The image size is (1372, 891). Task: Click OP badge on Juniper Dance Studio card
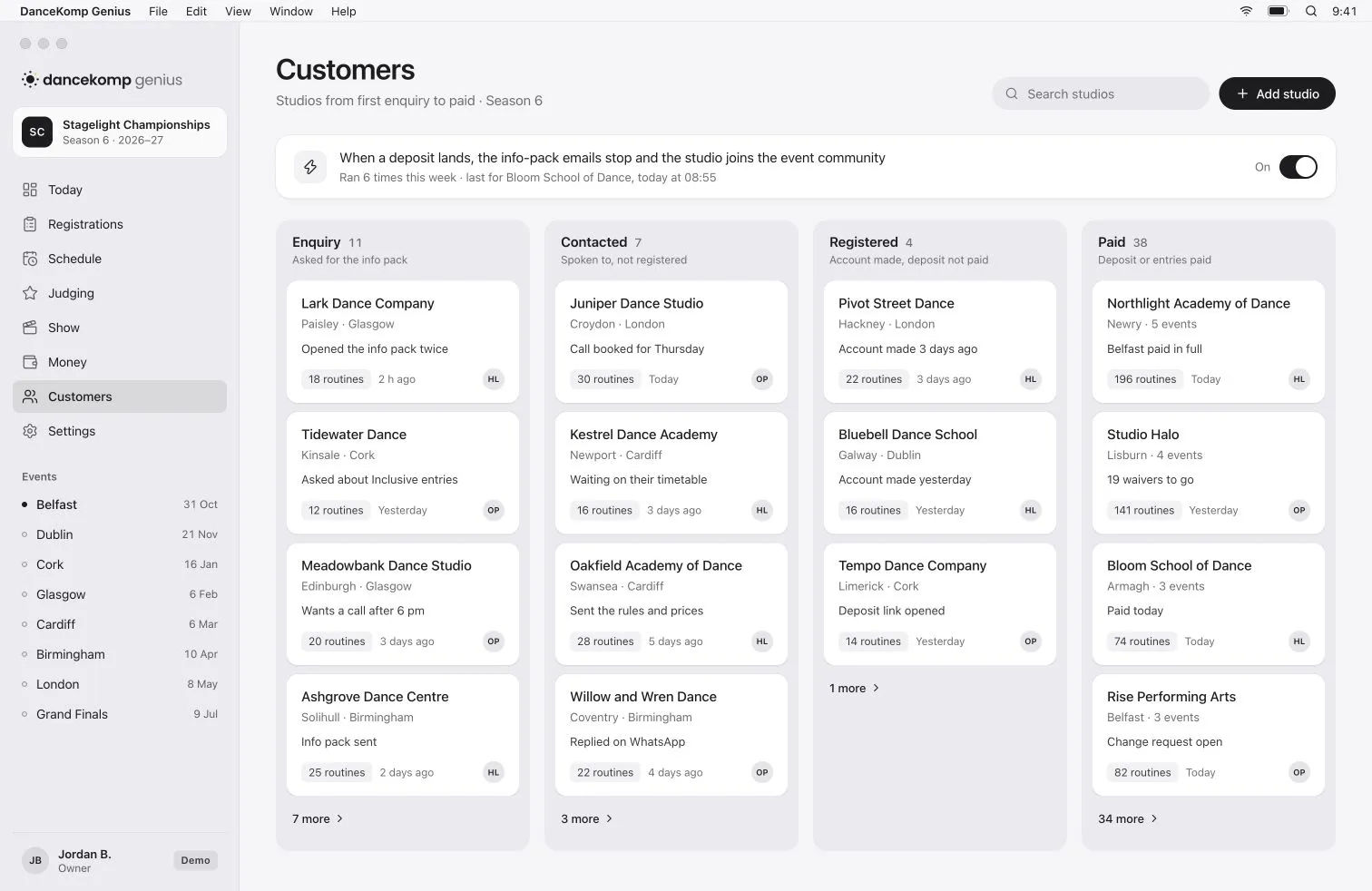[762, 379]
